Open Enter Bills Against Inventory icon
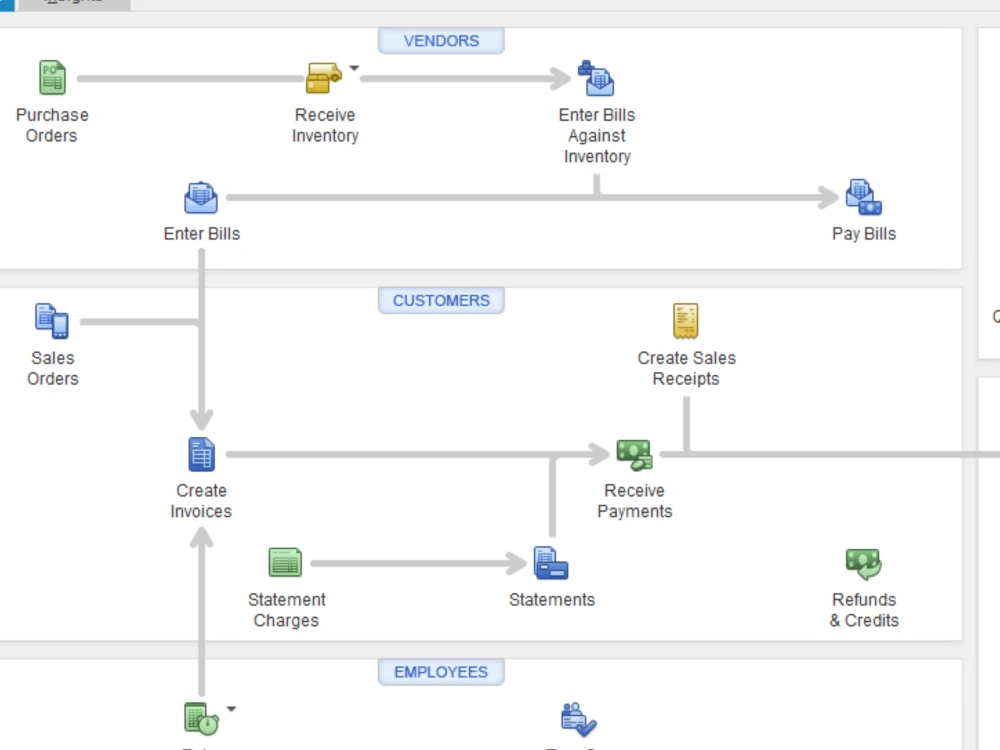The height and width of the screenshot is (750, 1000). pos(596,78)
